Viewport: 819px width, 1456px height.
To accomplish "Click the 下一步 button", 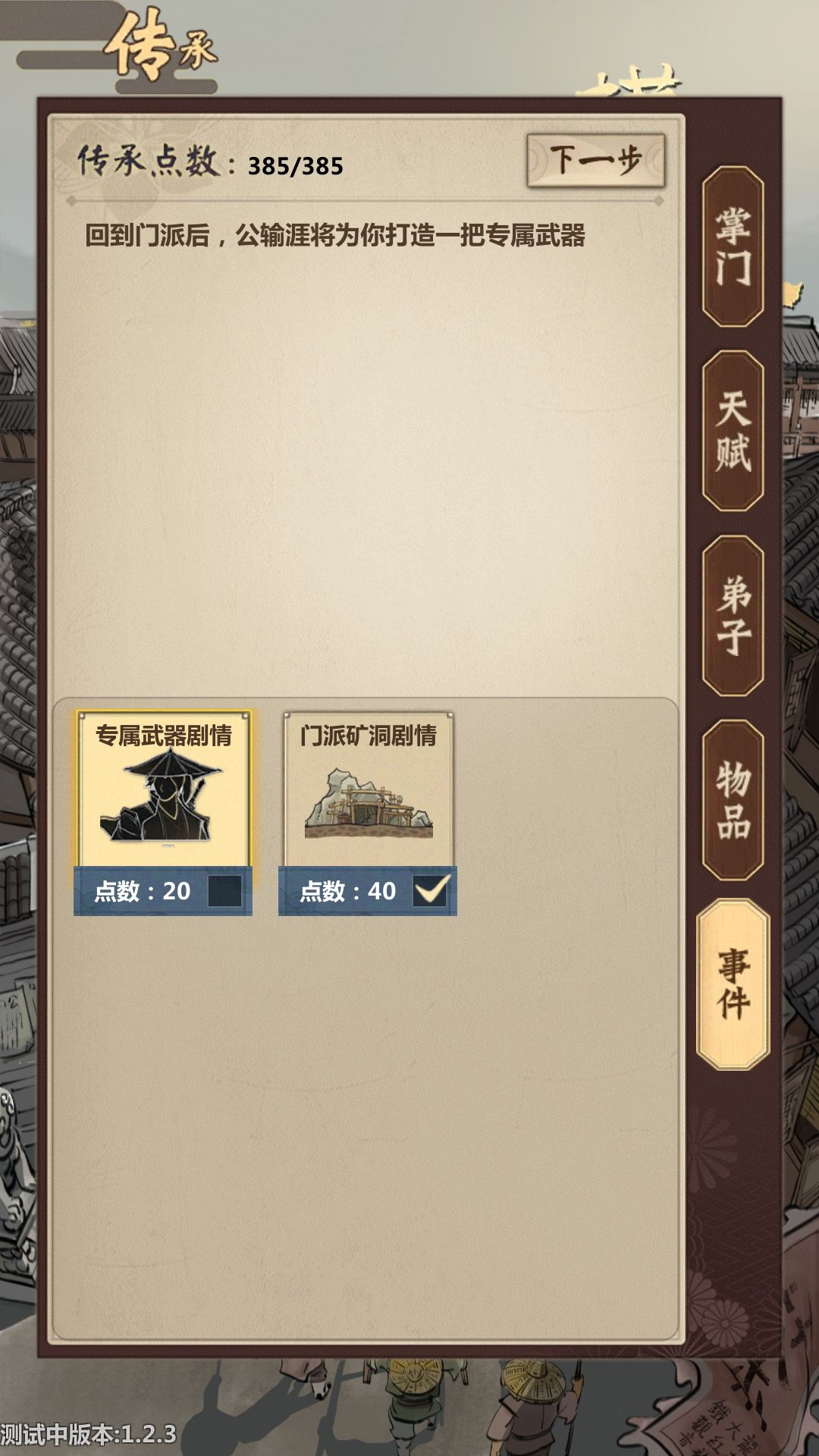I will [596, 161].
